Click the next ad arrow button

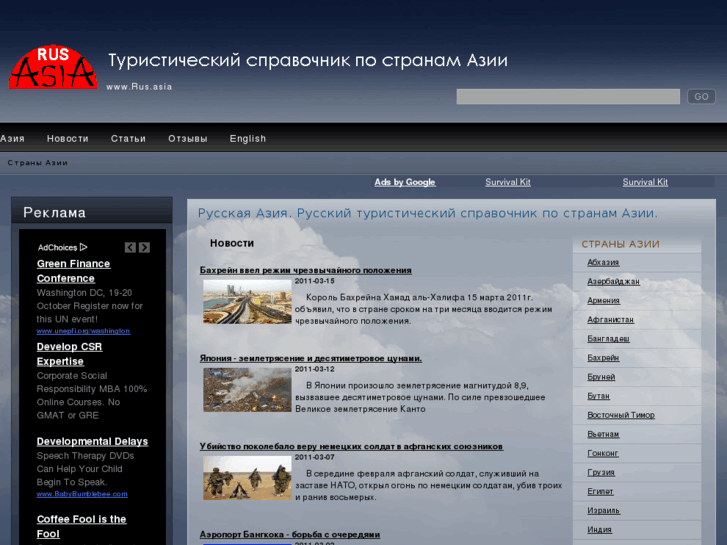144,247
